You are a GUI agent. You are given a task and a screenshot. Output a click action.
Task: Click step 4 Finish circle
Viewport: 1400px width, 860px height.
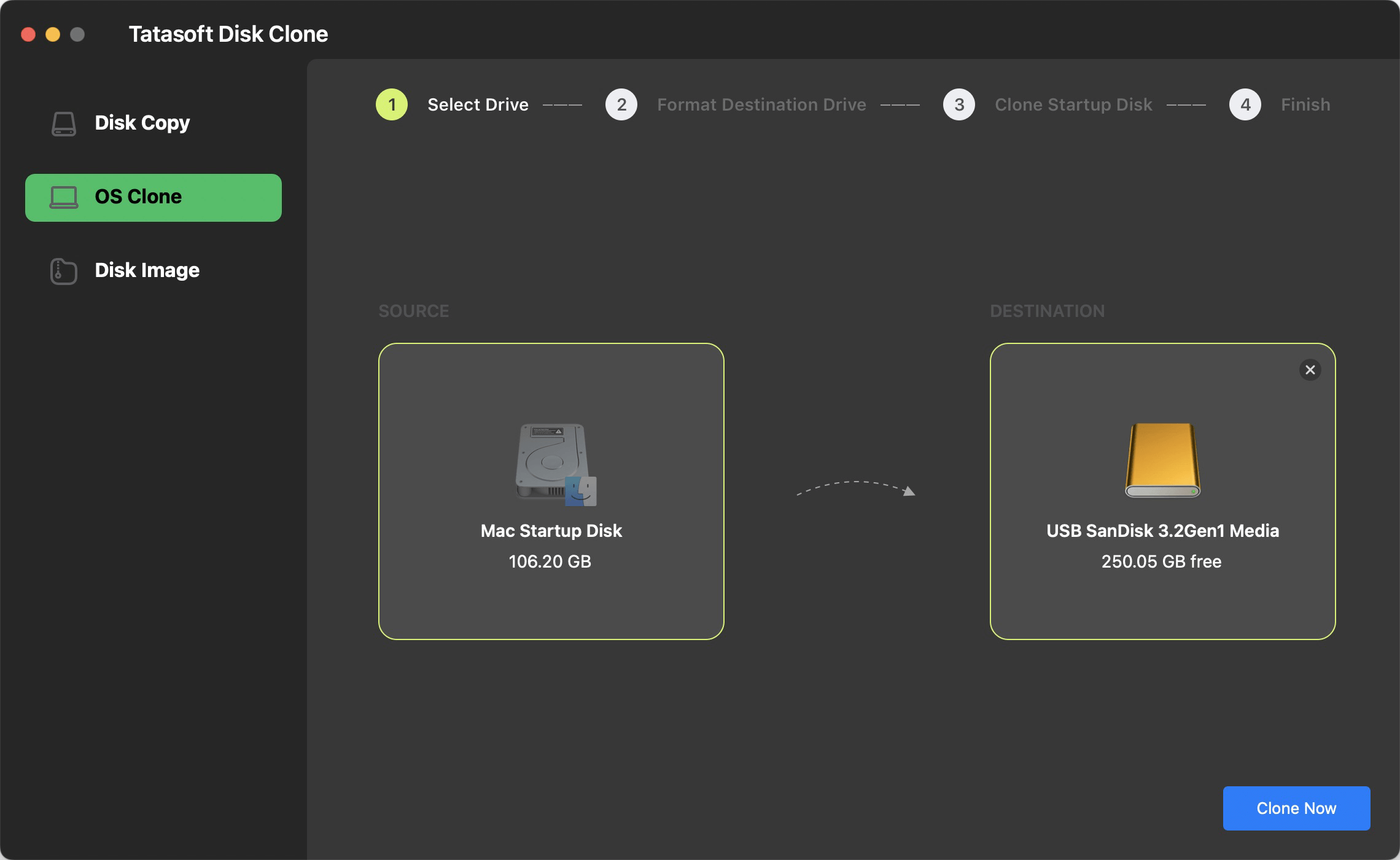pos(1245,104)
